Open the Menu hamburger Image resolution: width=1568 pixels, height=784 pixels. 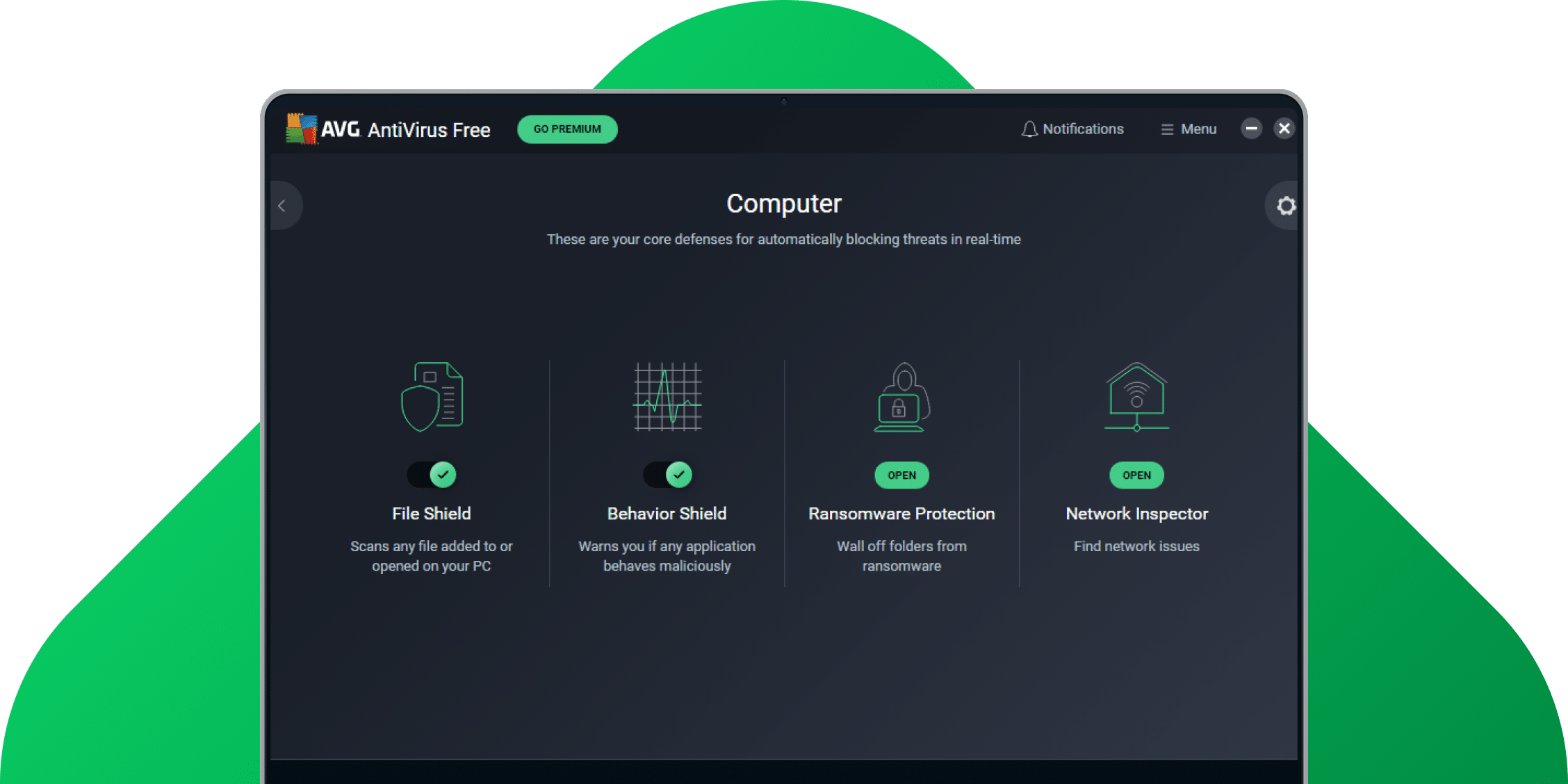(x=1189, y=129)
